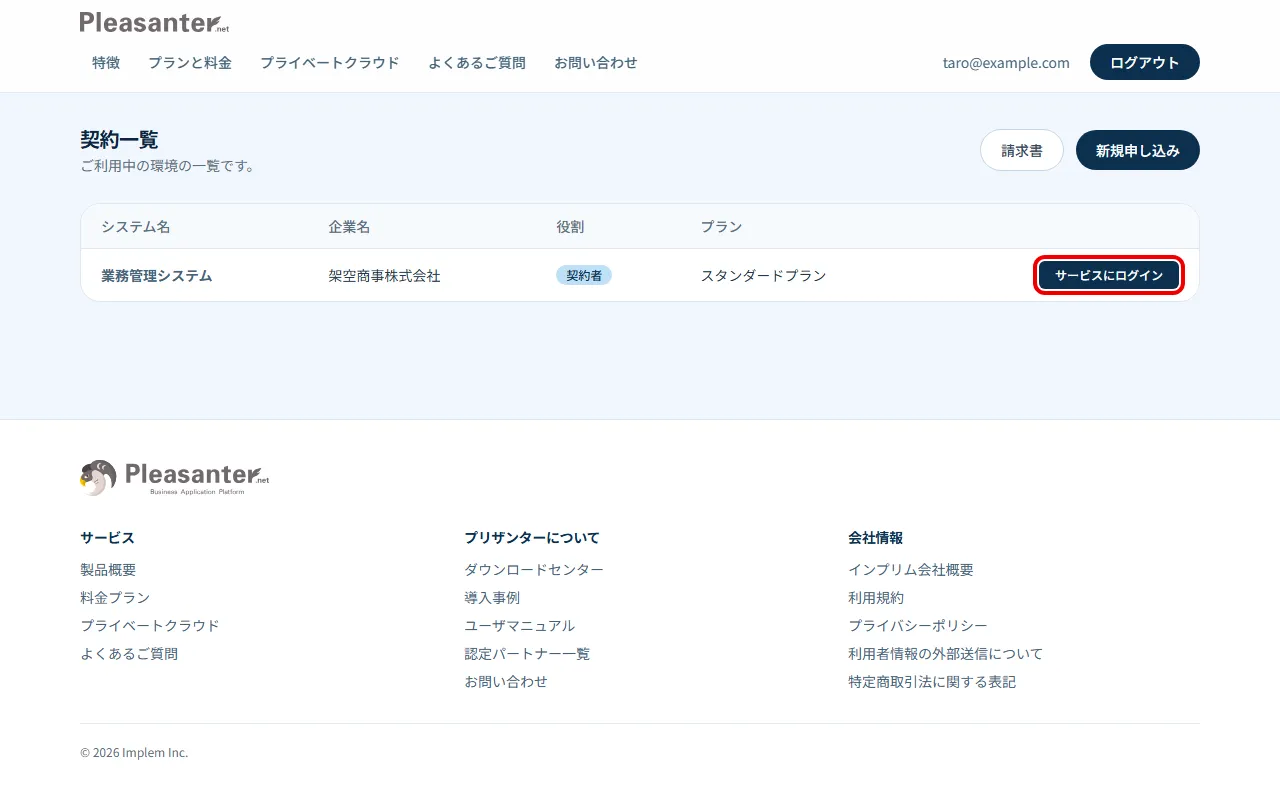Click the 契約一覧 page heading
1280x800 pixels.
119,139
